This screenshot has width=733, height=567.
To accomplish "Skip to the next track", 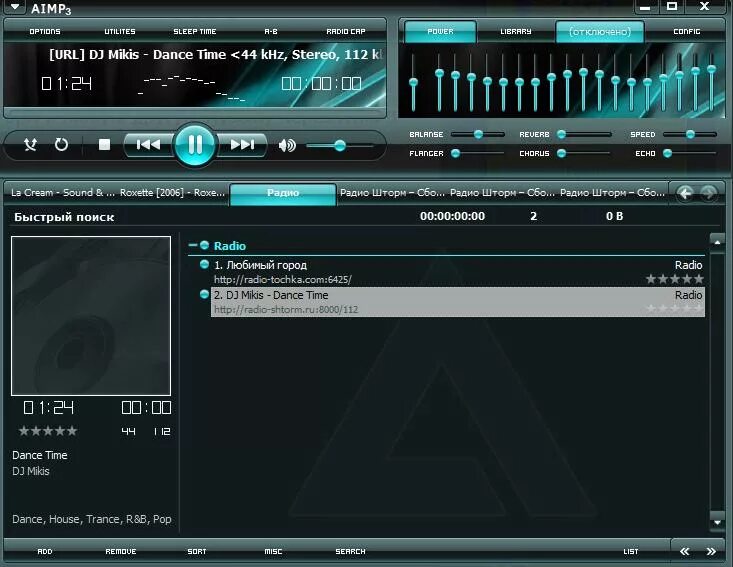I will pyautogui.click(x=242, y=145).
